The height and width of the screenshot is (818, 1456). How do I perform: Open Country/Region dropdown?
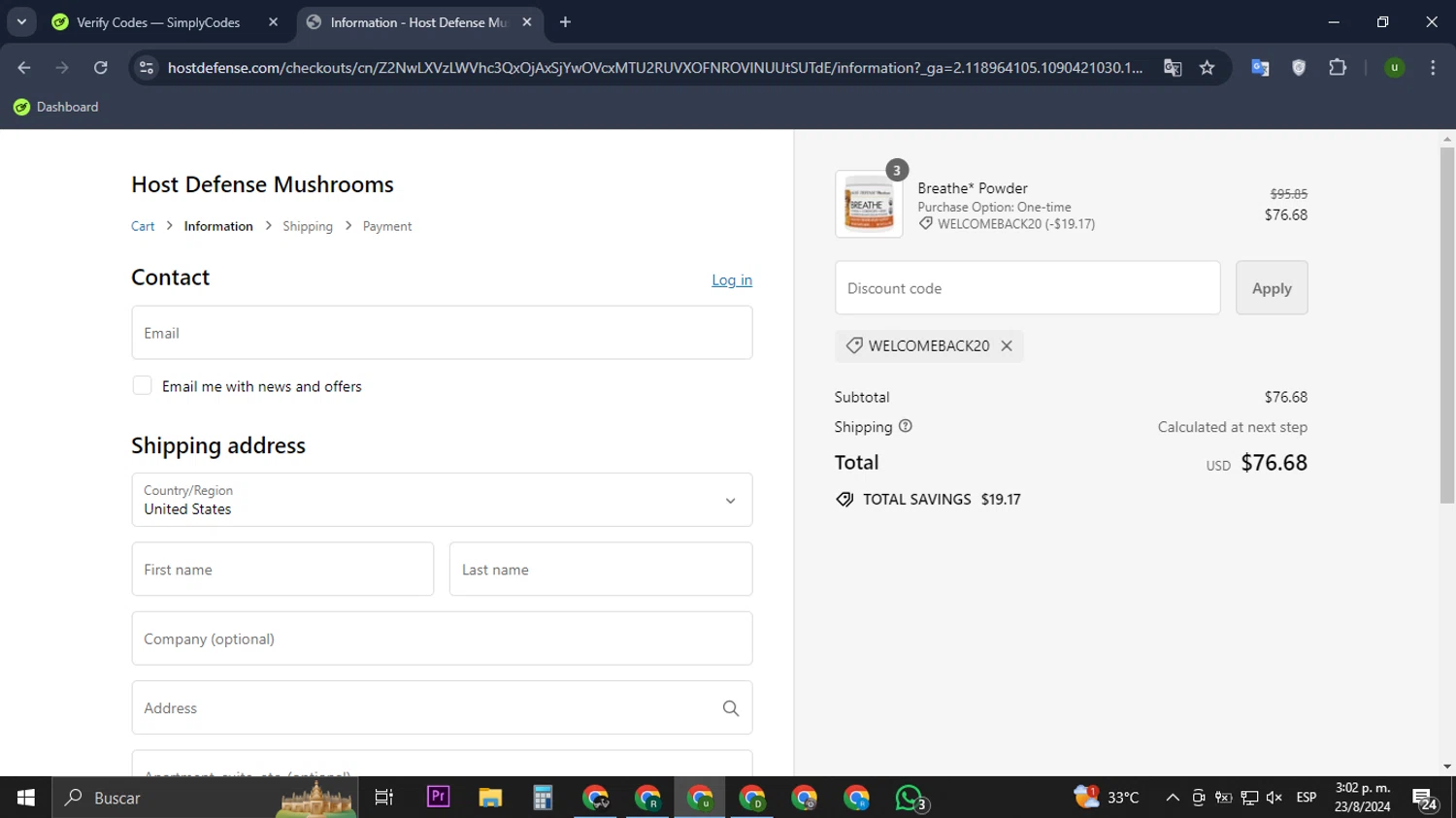(x=442, y=500)
